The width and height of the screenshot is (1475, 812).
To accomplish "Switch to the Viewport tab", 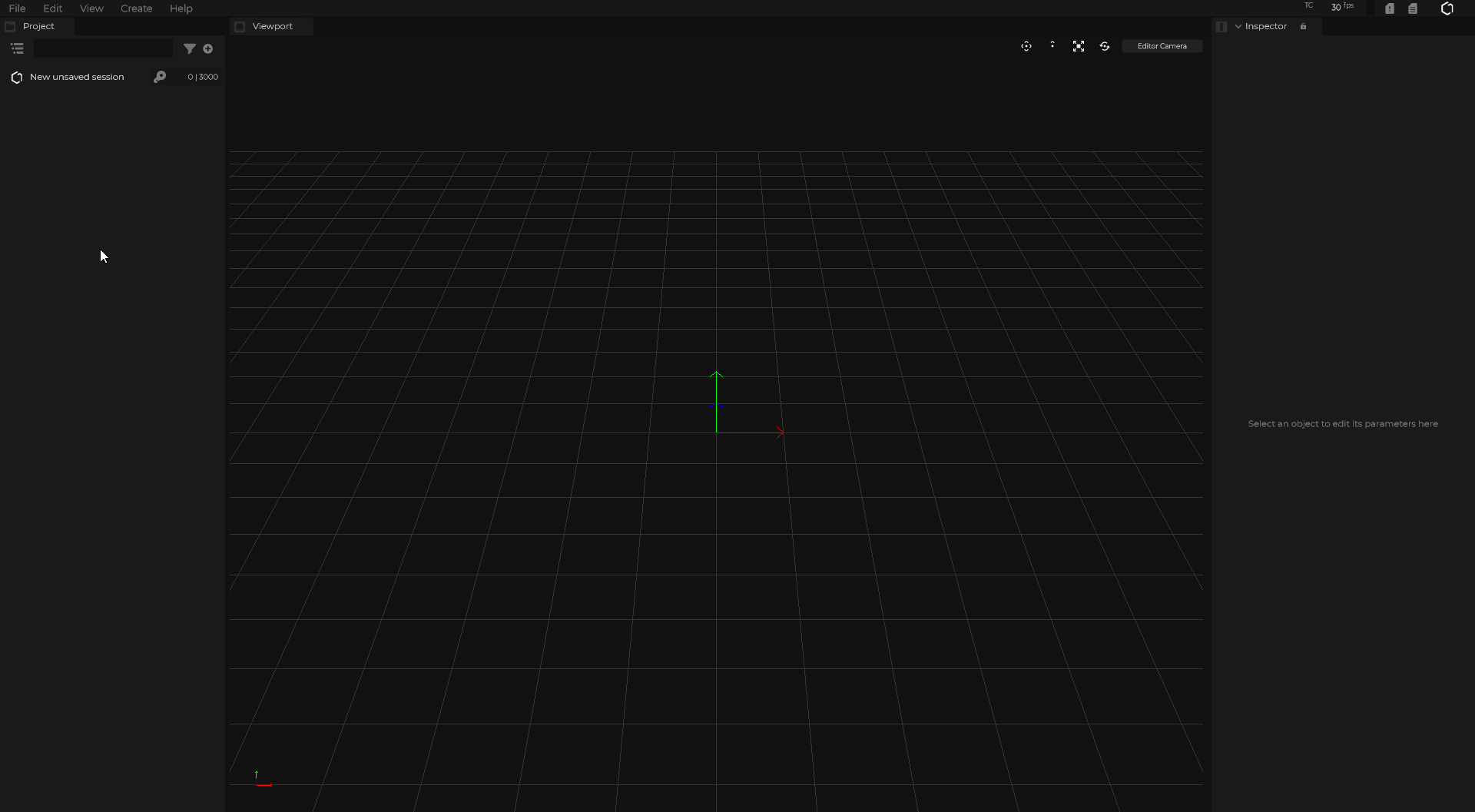I will coord(272,26).
